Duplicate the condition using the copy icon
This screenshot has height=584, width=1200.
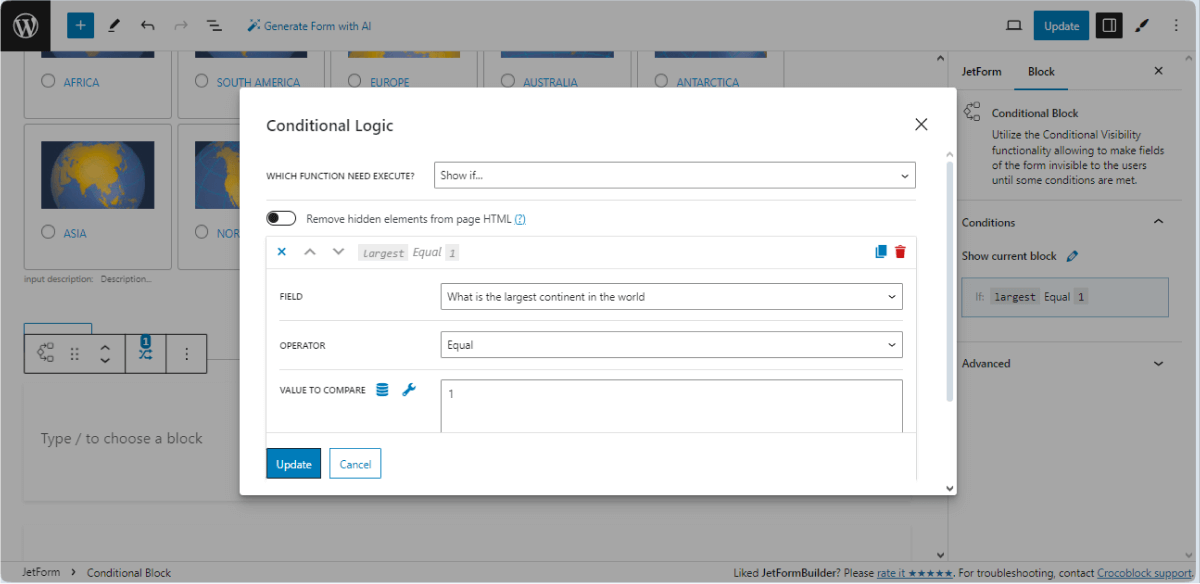881,252
